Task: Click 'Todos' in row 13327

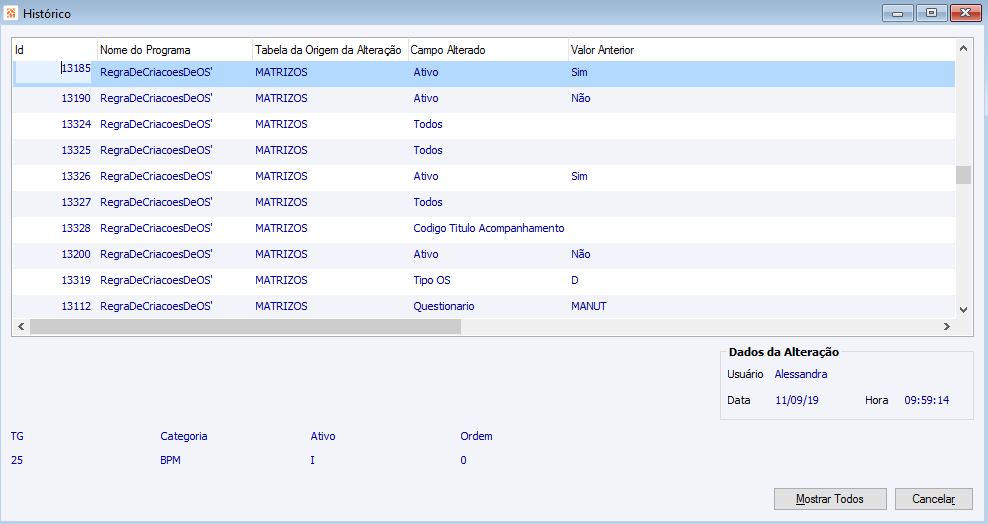Action: (x=428, y=202)
